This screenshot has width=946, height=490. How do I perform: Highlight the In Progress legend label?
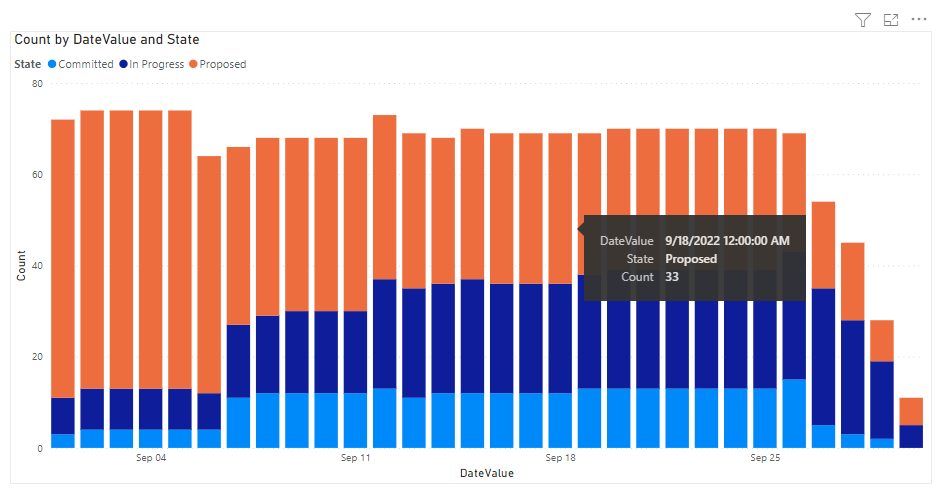(x=157, y=64)
